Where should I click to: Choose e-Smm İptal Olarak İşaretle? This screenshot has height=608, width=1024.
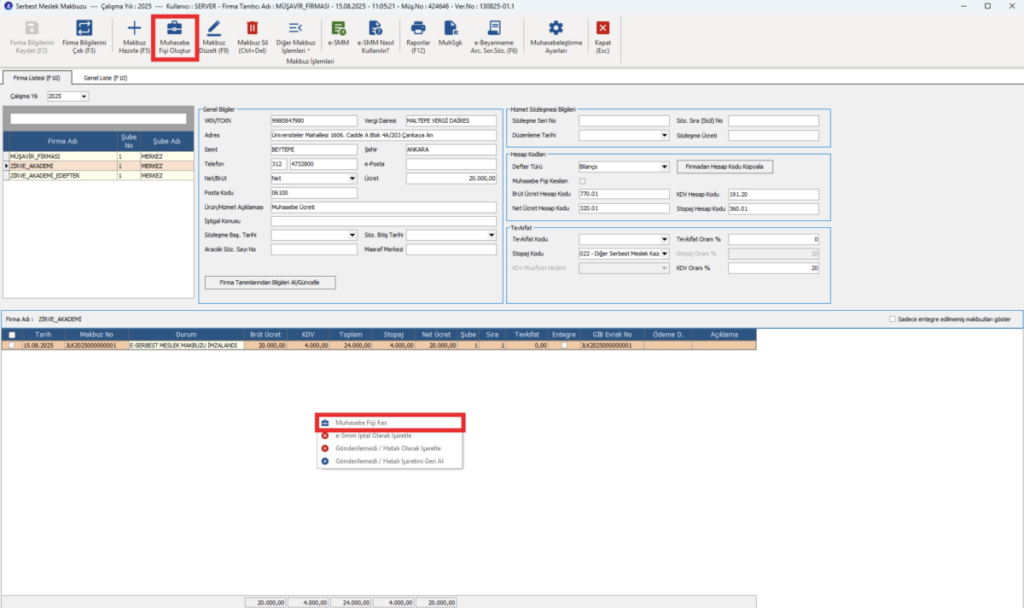point(390,436)
